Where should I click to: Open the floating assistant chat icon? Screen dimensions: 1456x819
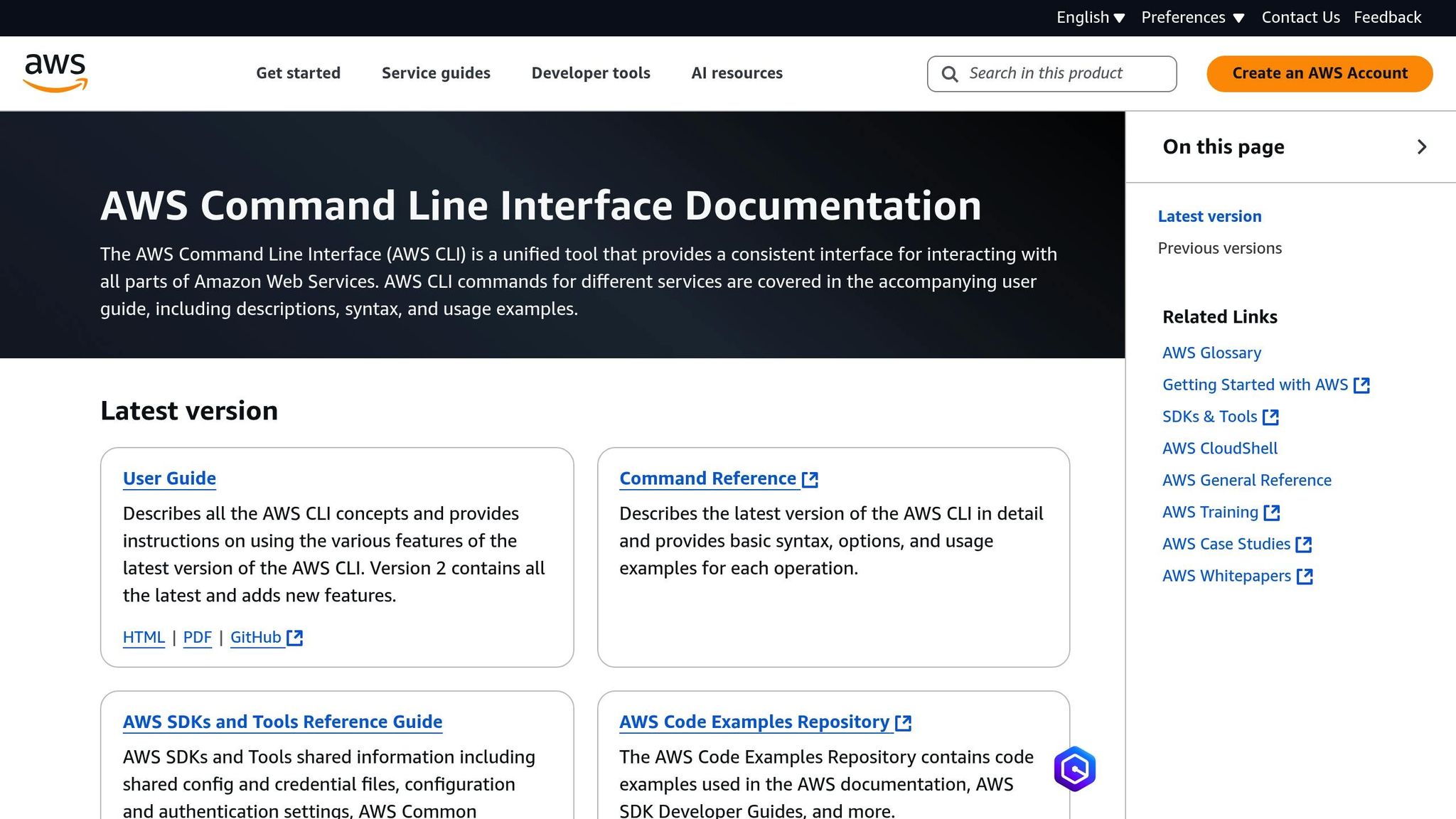click(x=1074, y=769)
